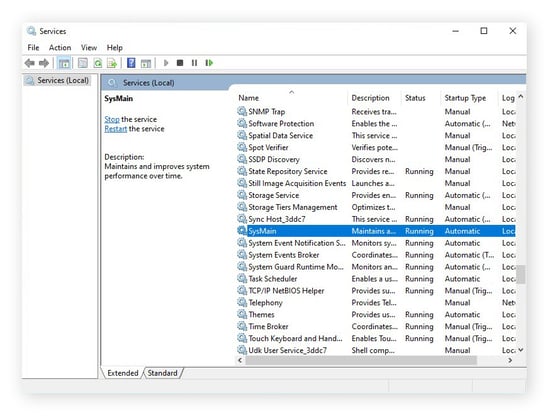Image resolution: width=550 pixels, height=419 pixels.
Task: Sort by the Description column header
Action: tap(375, 98)
